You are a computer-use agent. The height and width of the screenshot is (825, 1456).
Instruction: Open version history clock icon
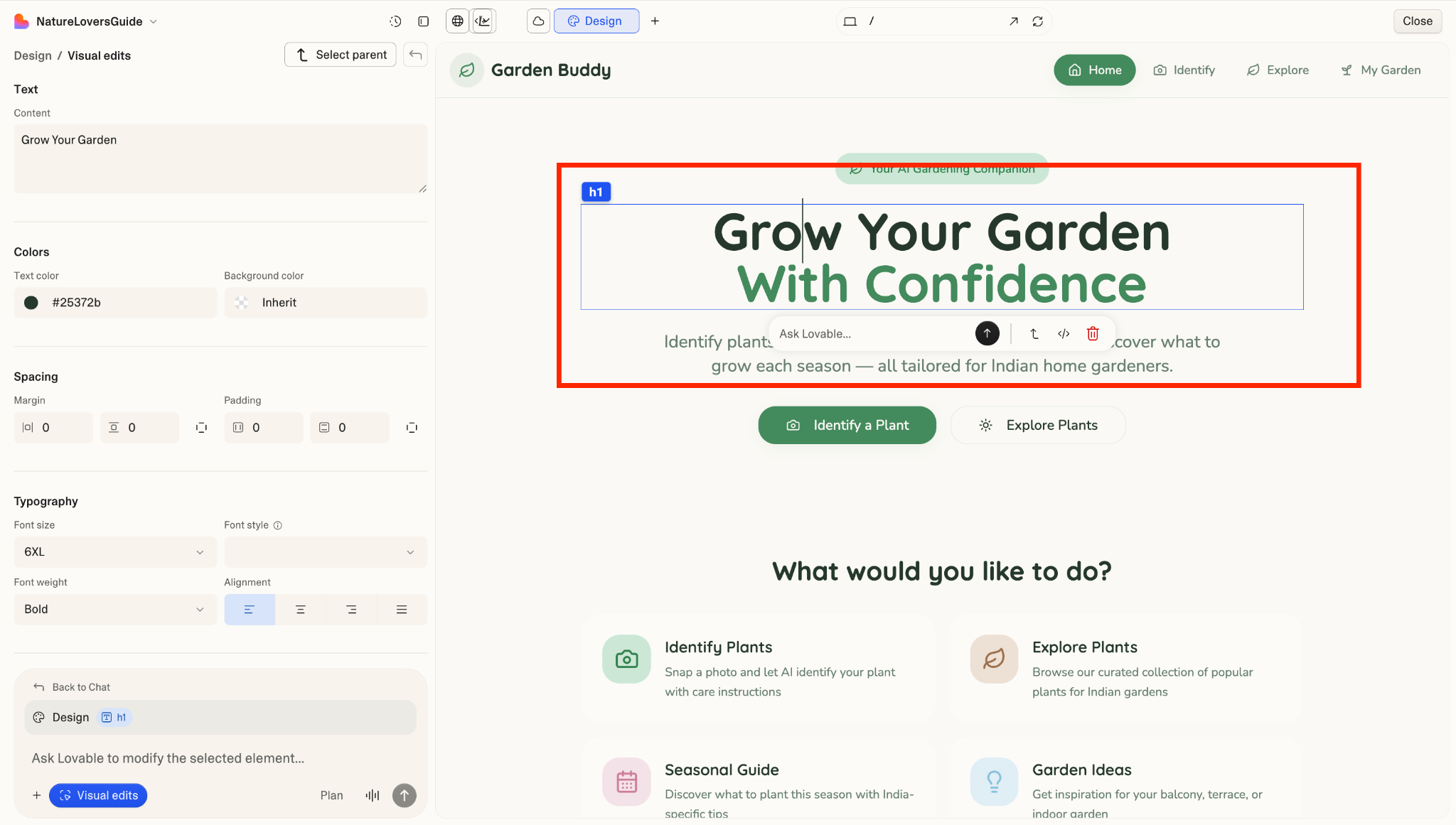395,21
